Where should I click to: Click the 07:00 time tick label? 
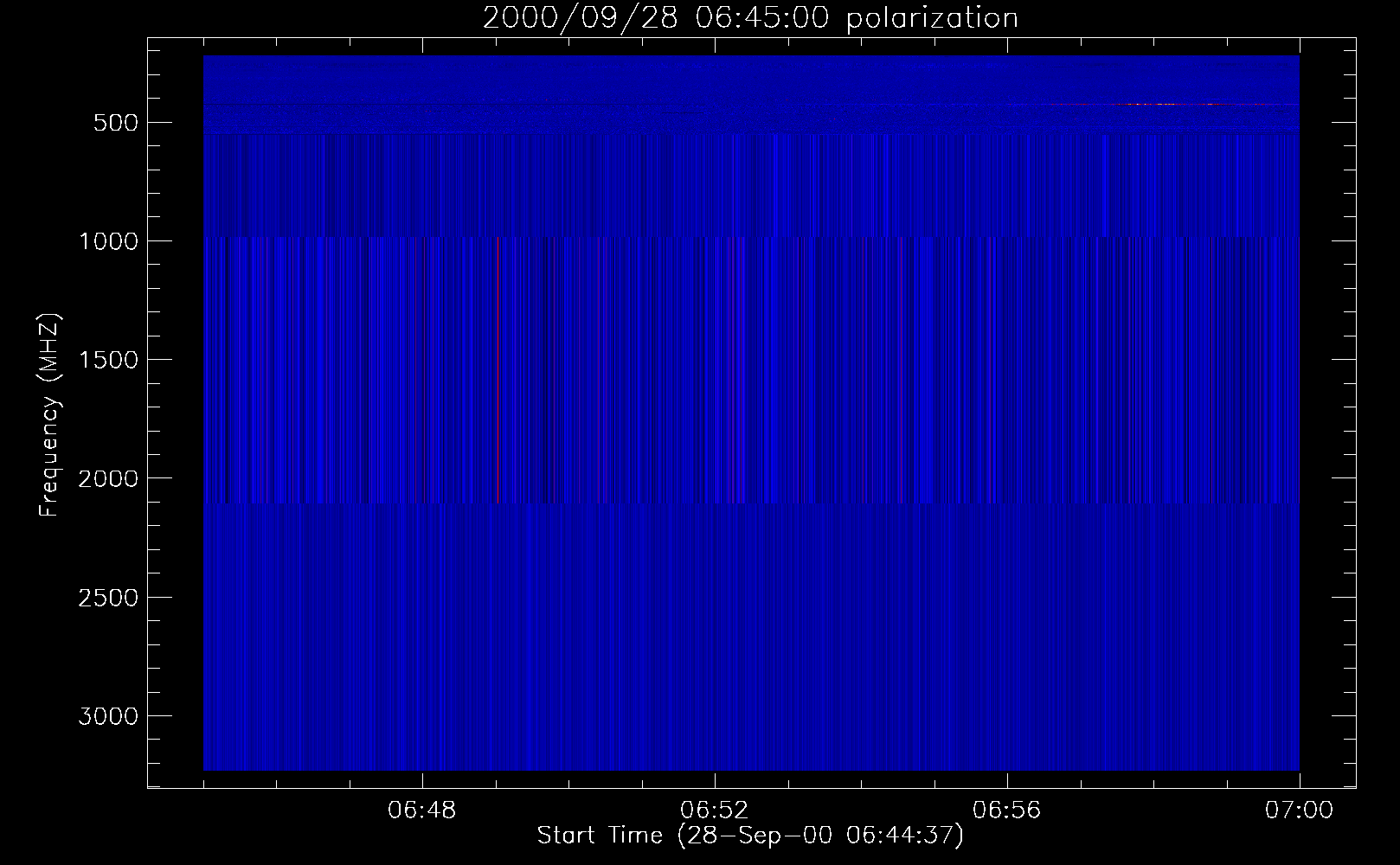[x=1300, y=811]
